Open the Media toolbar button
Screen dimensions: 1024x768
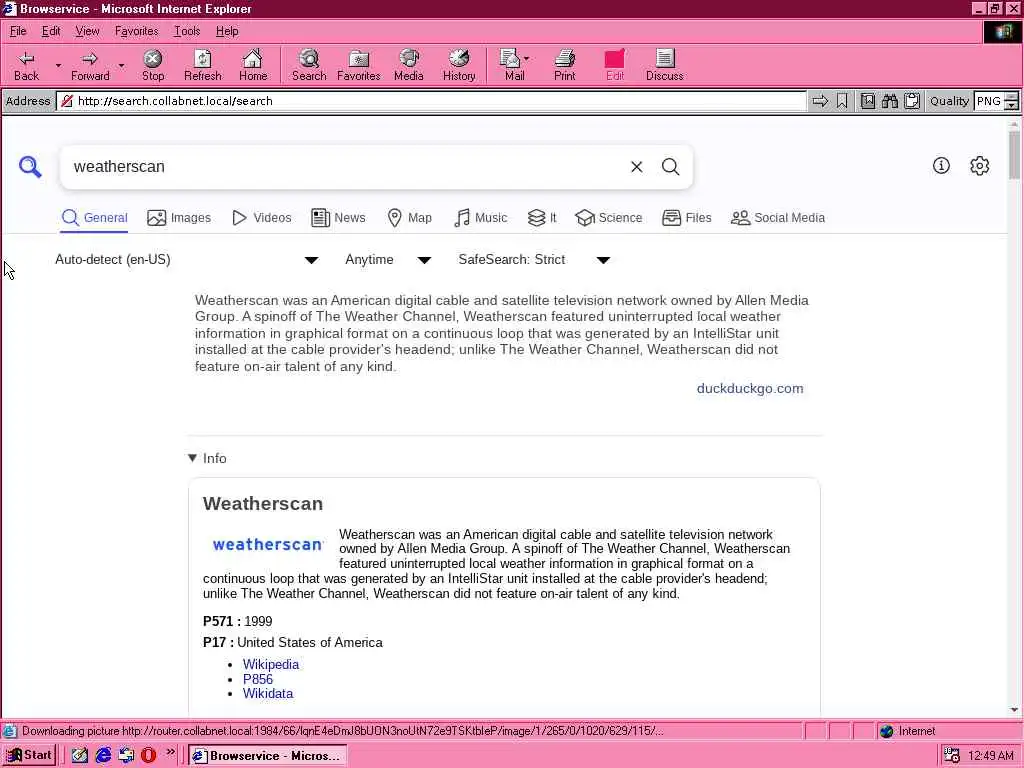(x=409, y=66)
